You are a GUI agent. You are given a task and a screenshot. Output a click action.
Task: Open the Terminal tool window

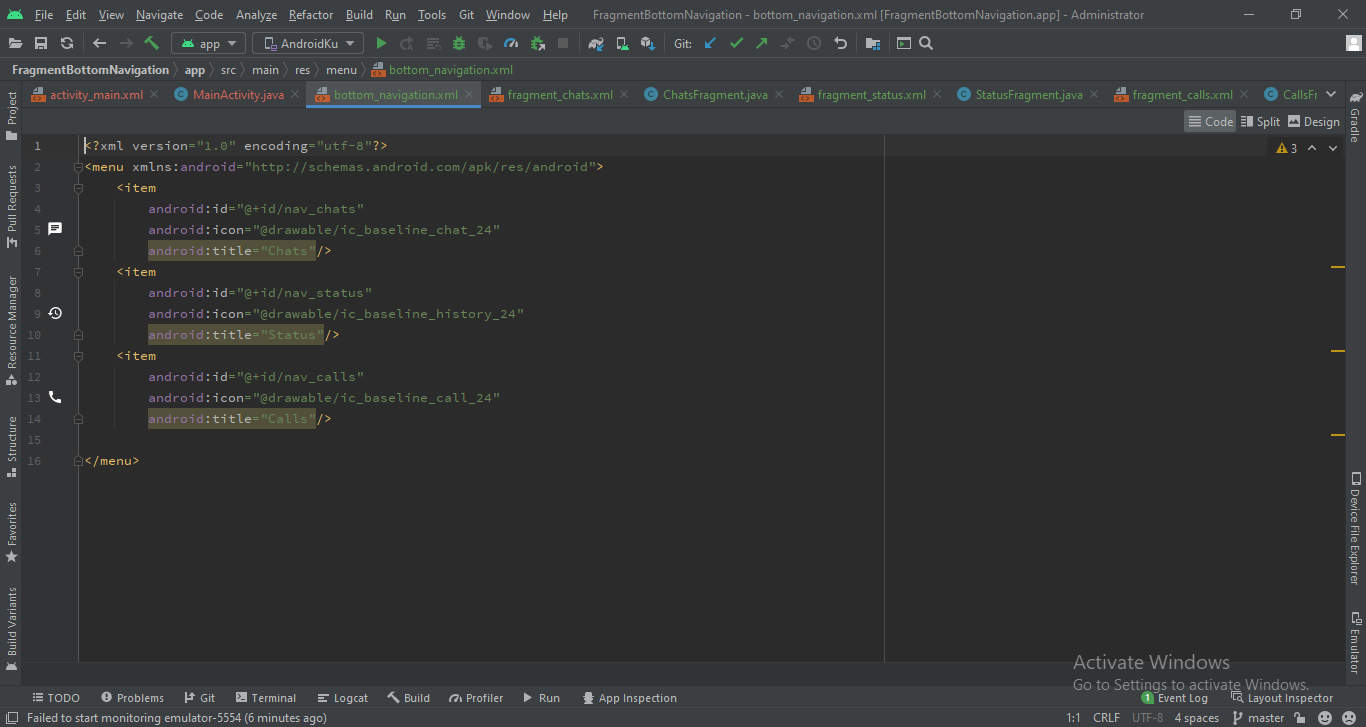pyautogui.click(x=266, y=698)
